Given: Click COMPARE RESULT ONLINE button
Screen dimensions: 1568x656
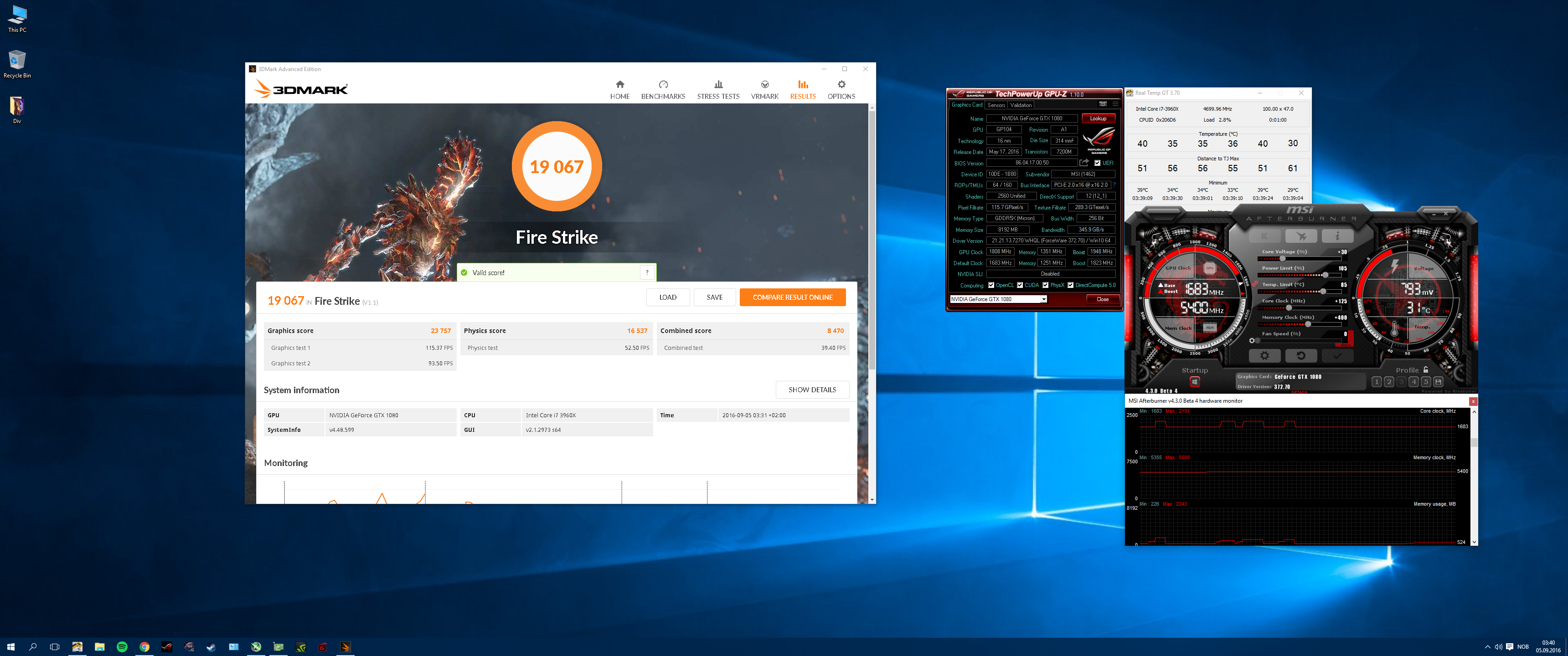Looking at the screenshot, I should 793,297.
